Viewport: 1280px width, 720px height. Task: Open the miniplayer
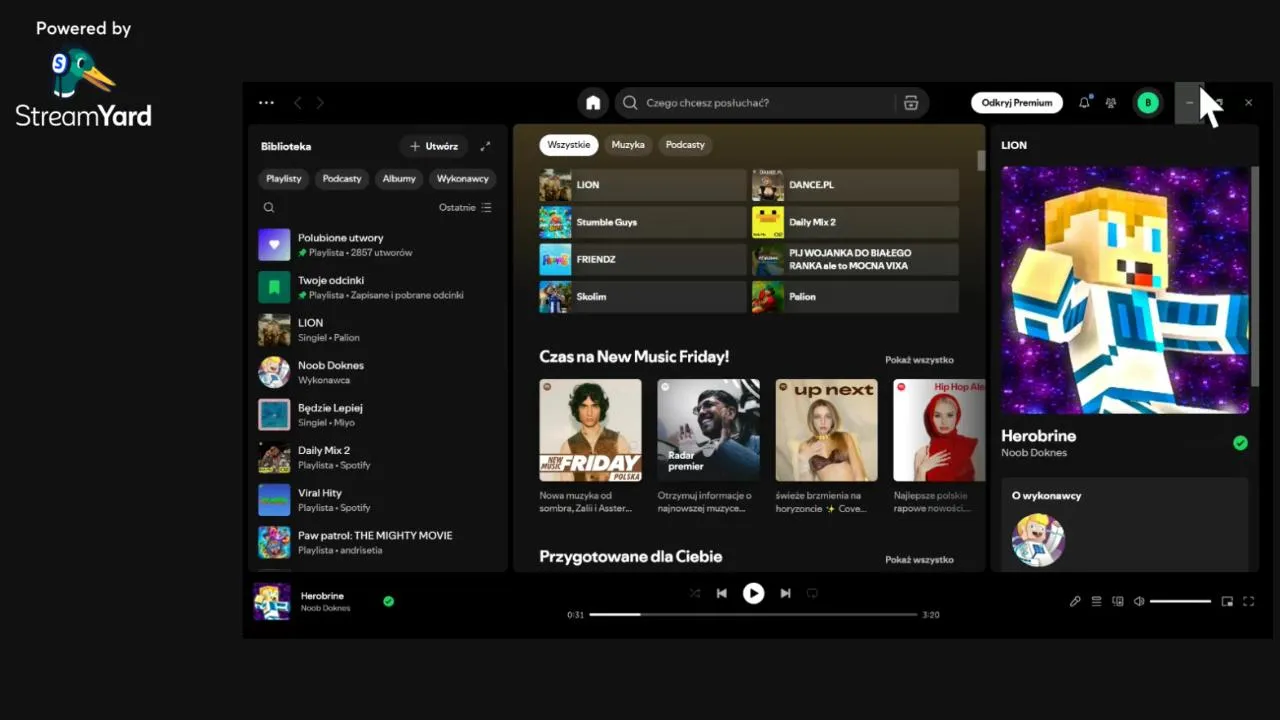1227,602
